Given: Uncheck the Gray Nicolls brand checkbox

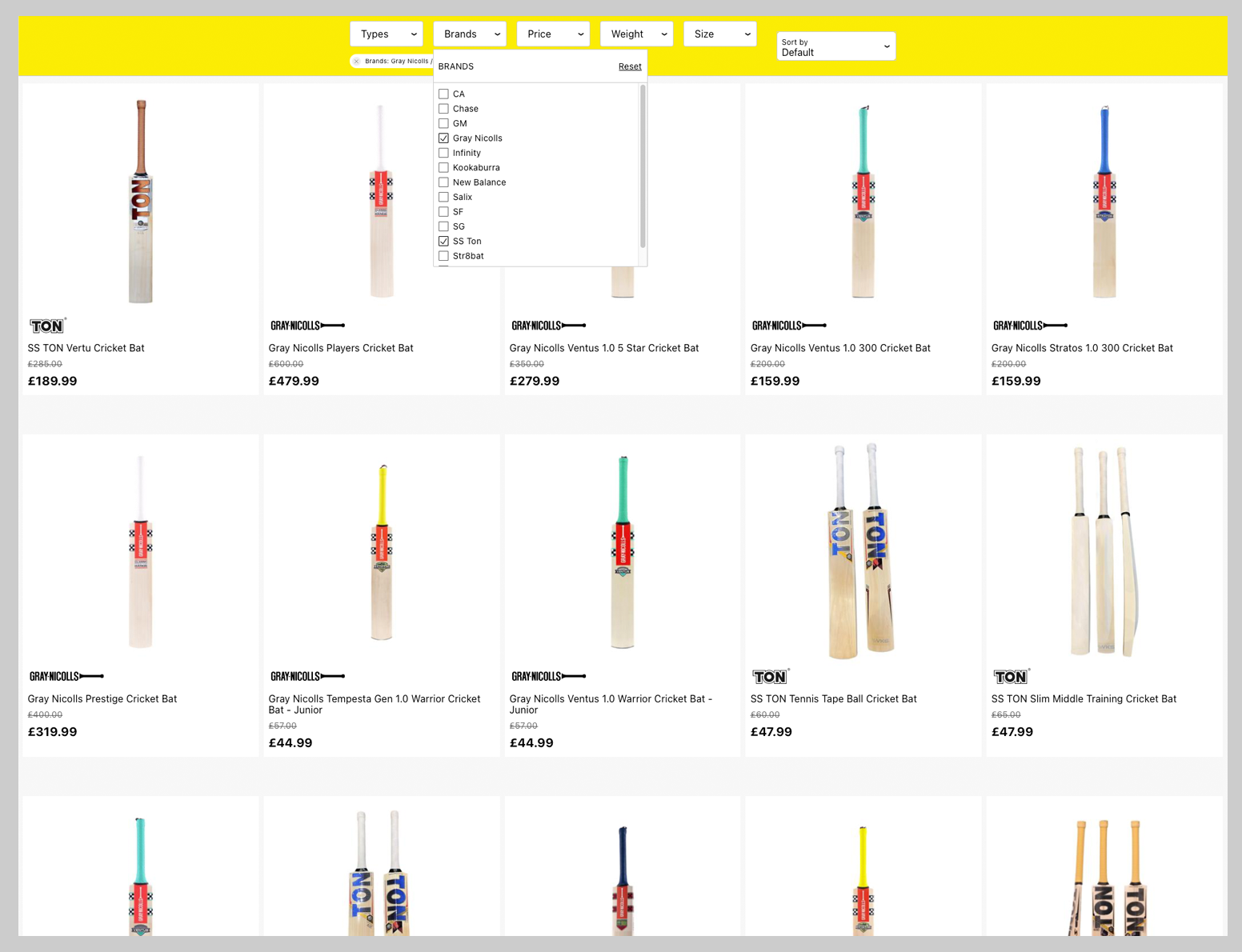Looking at the screenshot, I should (x=443, y=138).
